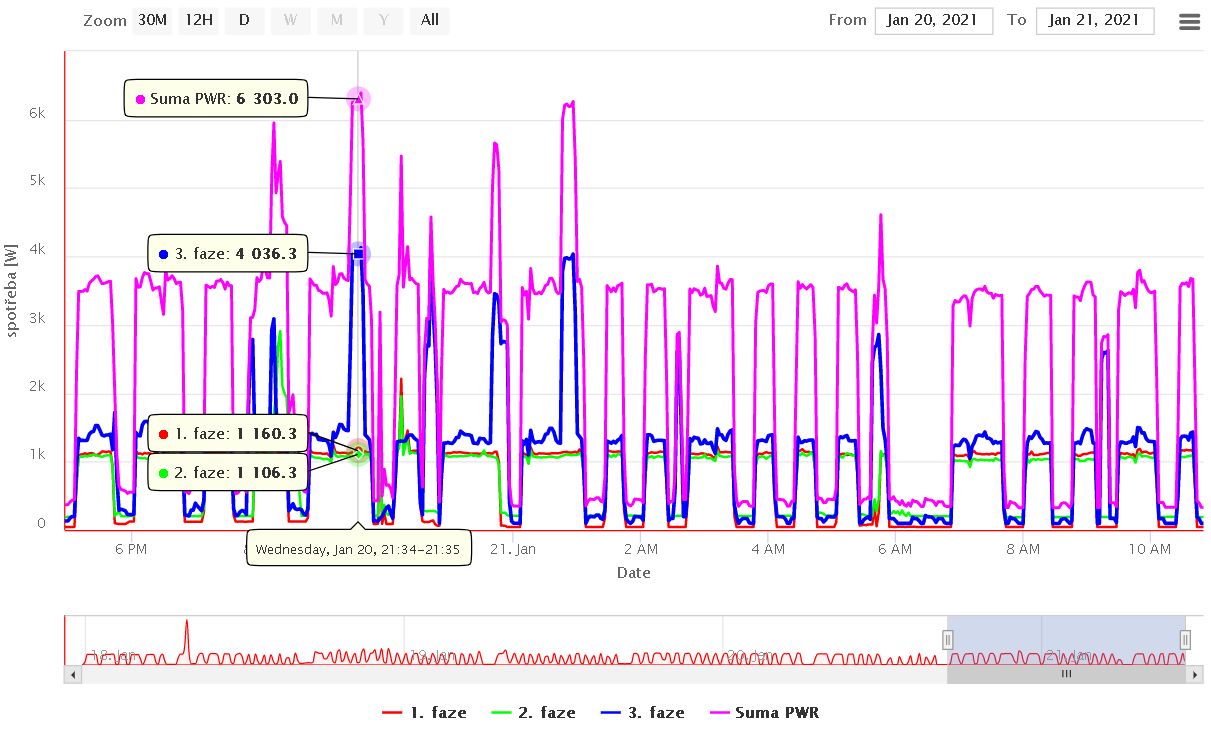Click the 3. faze square data marker
1211x729 pixels.
pos(359,254)
